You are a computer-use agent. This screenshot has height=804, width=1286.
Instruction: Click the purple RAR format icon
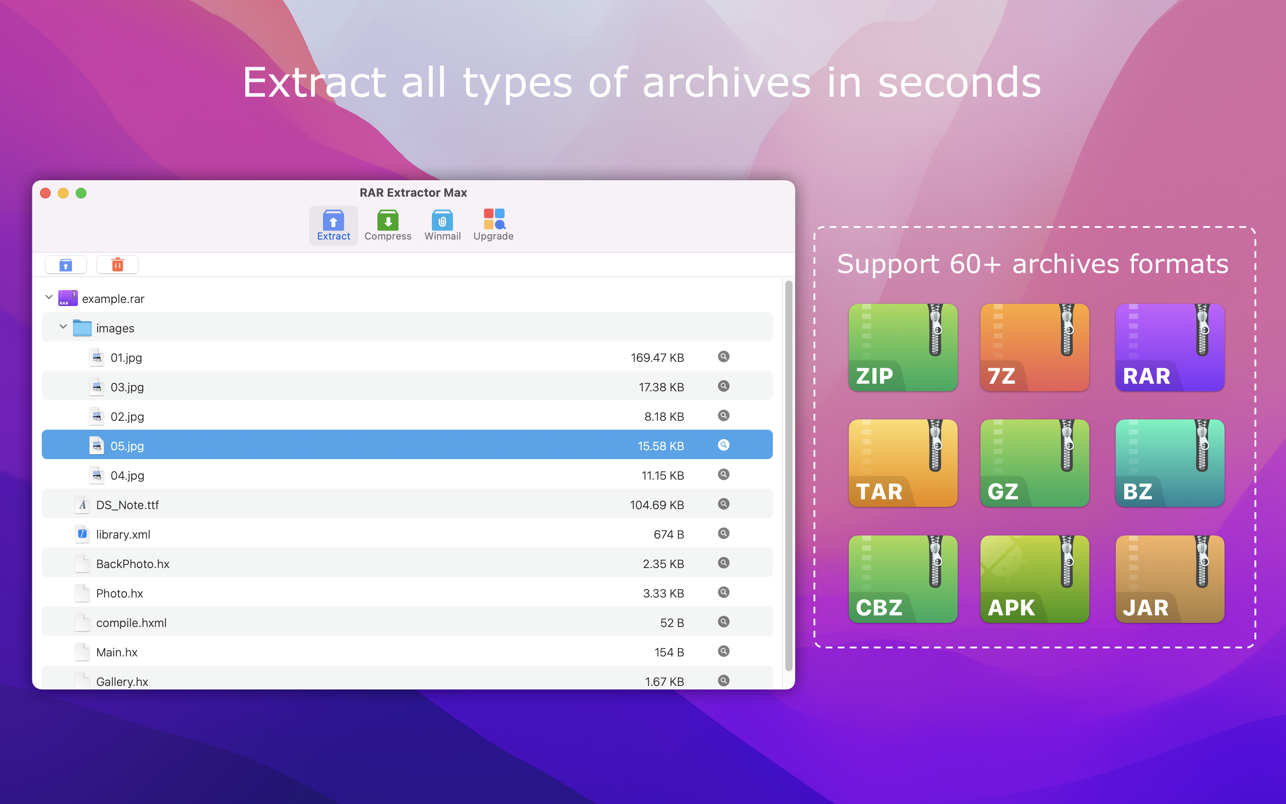(1169, 348)
